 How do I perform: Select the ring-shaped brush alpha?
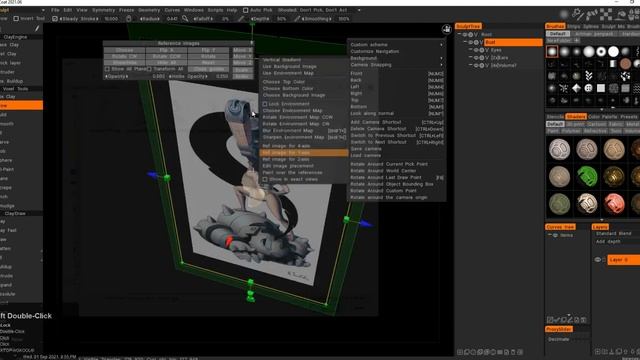coord(601,51)
